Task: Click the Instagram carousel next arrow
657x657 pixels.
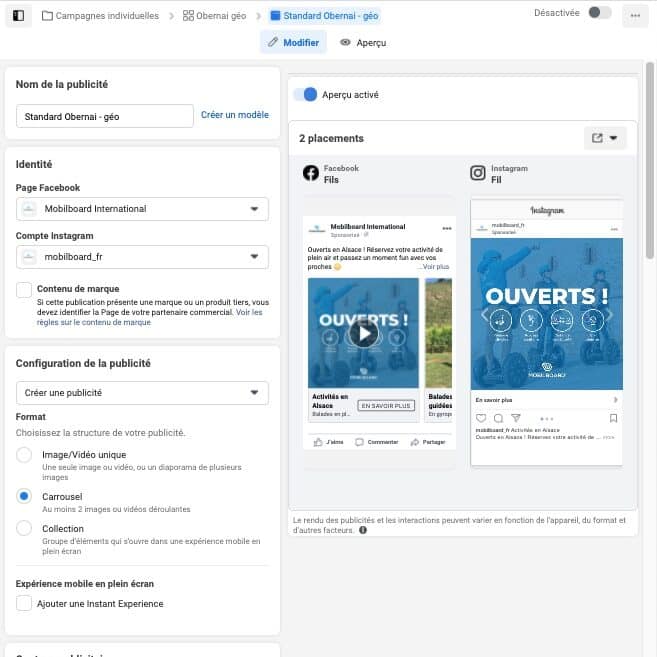Action: point(610,314)
